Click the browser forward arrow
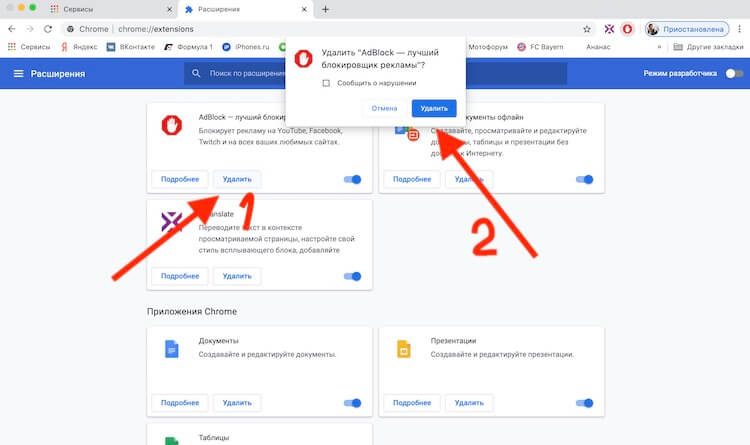 30,29
